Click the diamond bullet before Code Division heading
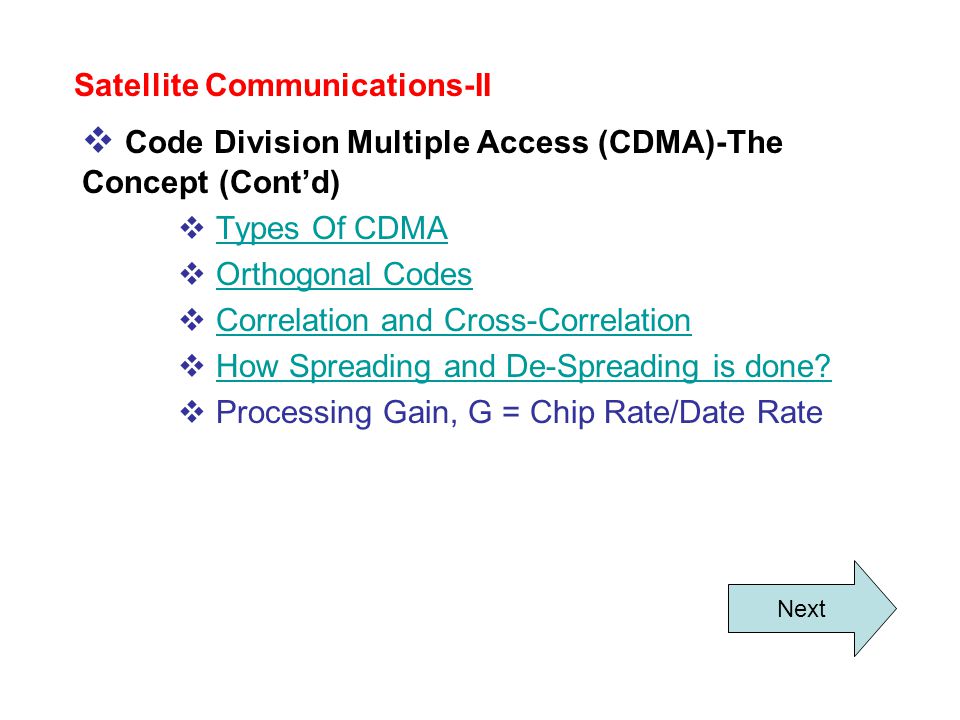Screen dimensions: 960x720 tap(98, 140)
